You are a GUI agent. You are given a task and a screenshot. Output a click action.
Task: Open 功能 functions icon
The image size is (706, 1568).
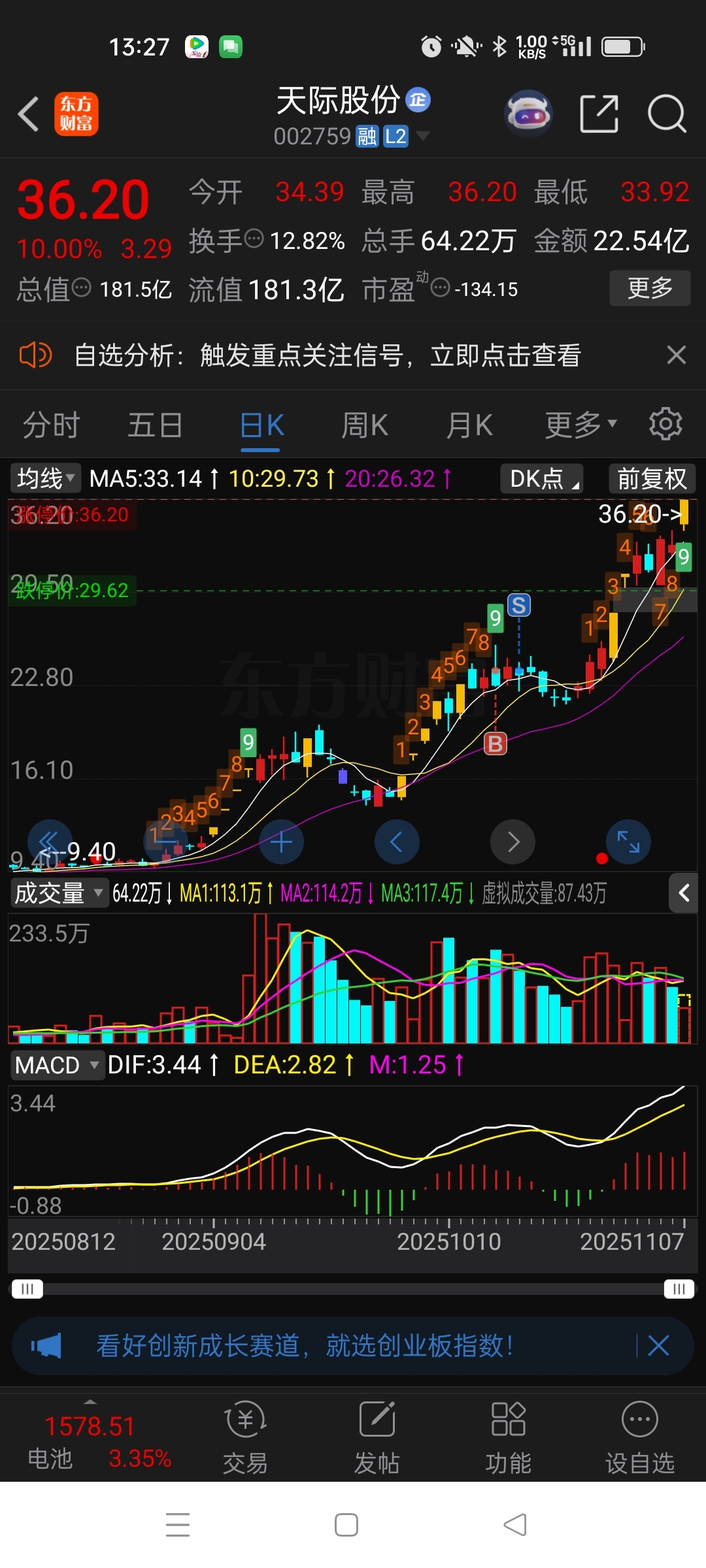[508, 1437]
